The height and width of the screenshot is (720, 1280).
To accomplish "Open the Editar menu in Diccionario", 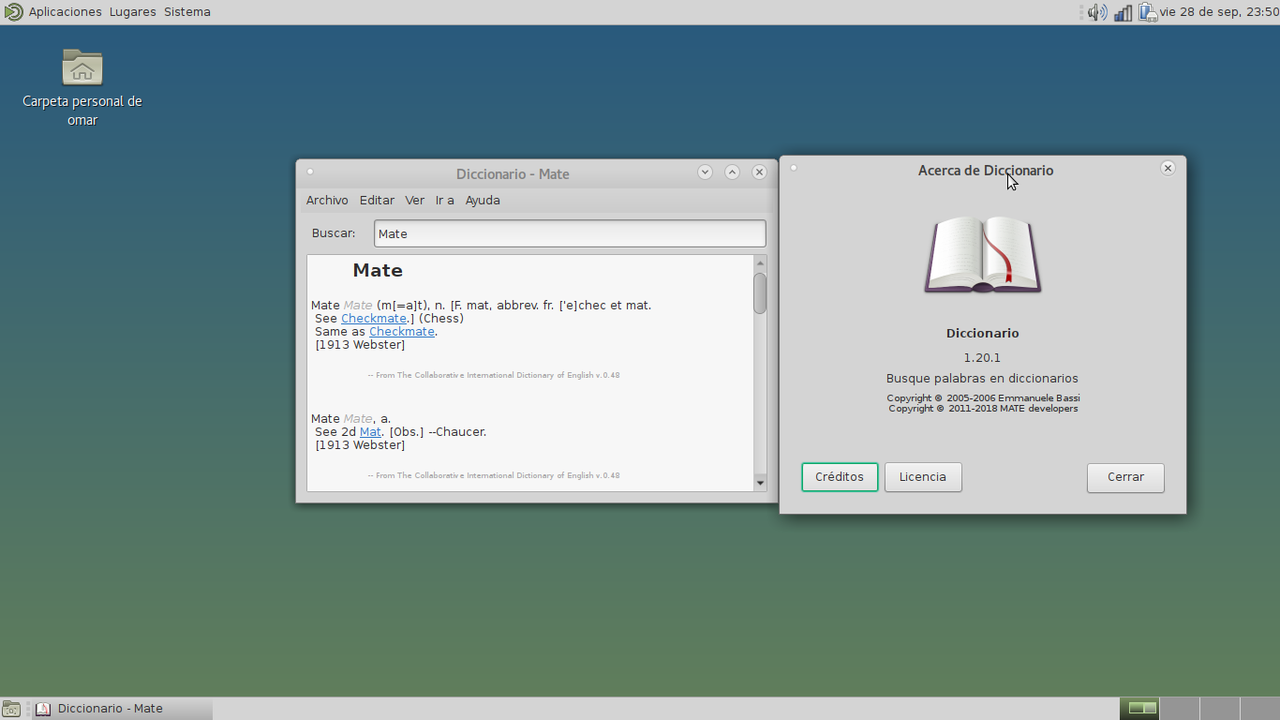I will (377, 200).
